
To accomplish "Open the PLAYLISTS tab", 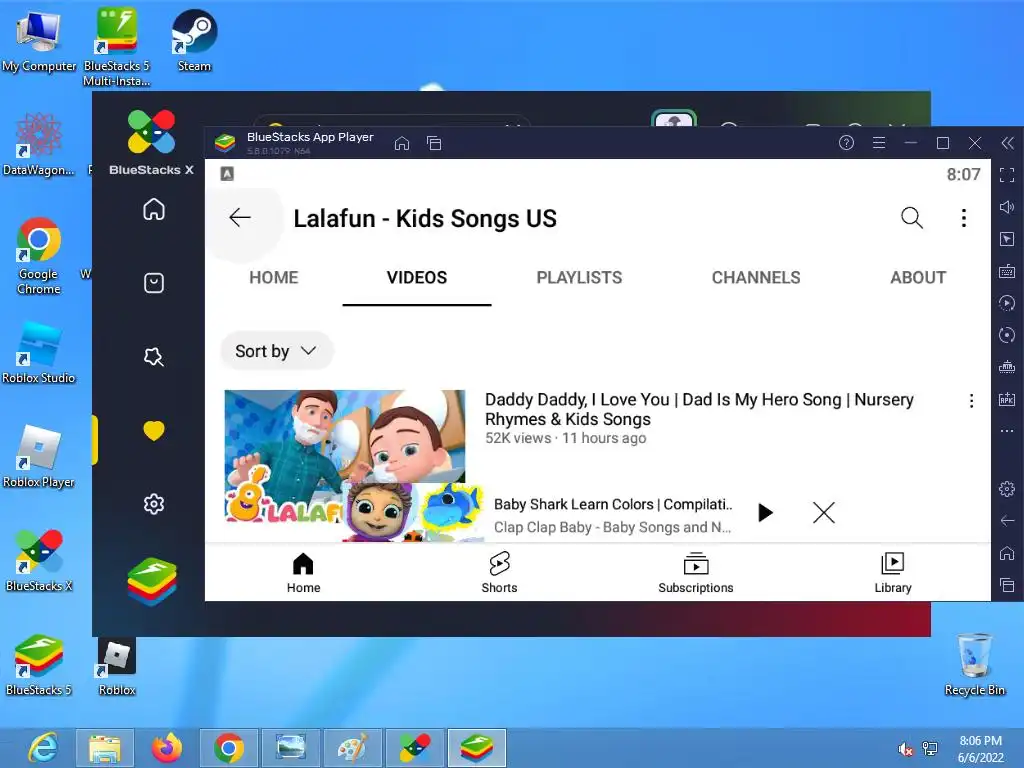I will [579, 278].
